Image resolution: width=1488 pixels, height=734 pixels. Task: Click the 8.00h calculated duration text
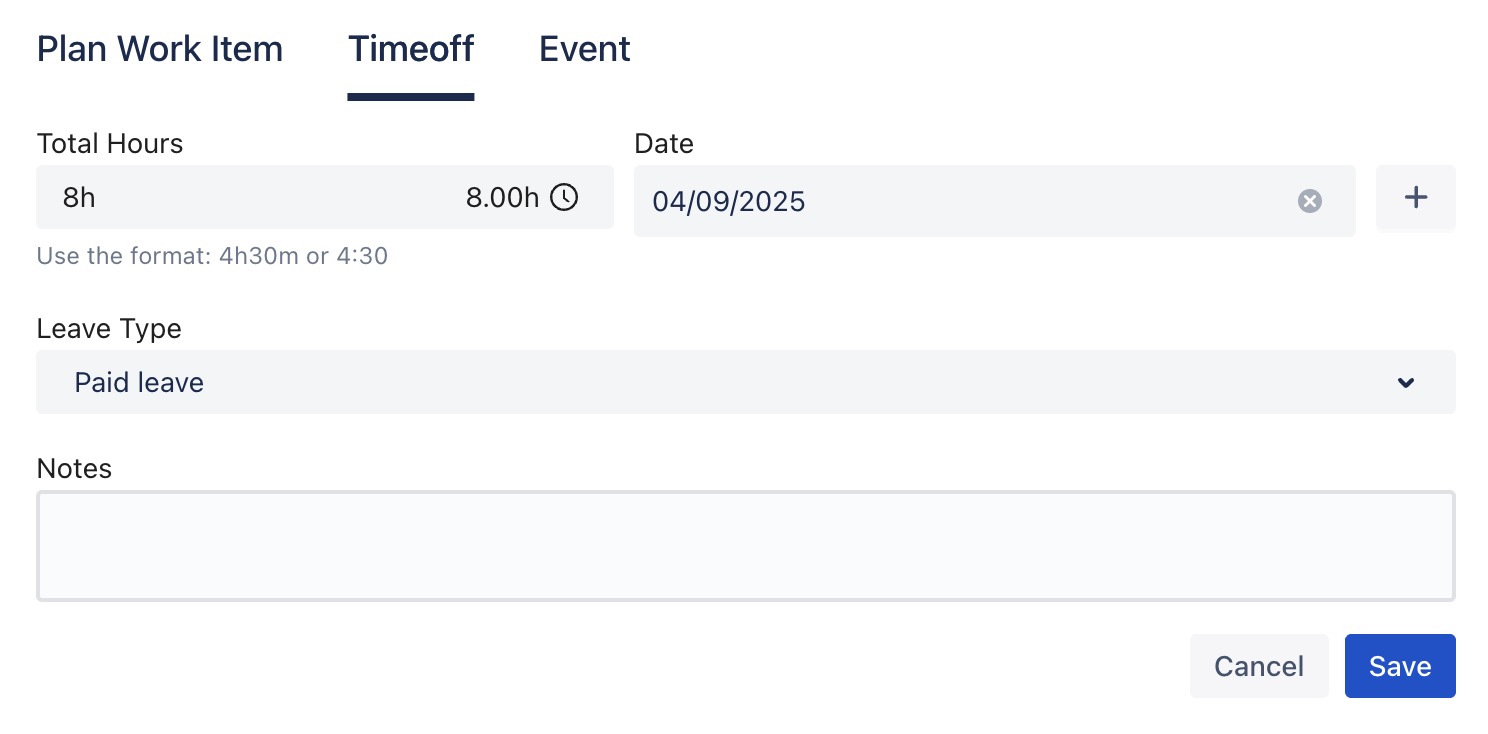tap(503, 197)
